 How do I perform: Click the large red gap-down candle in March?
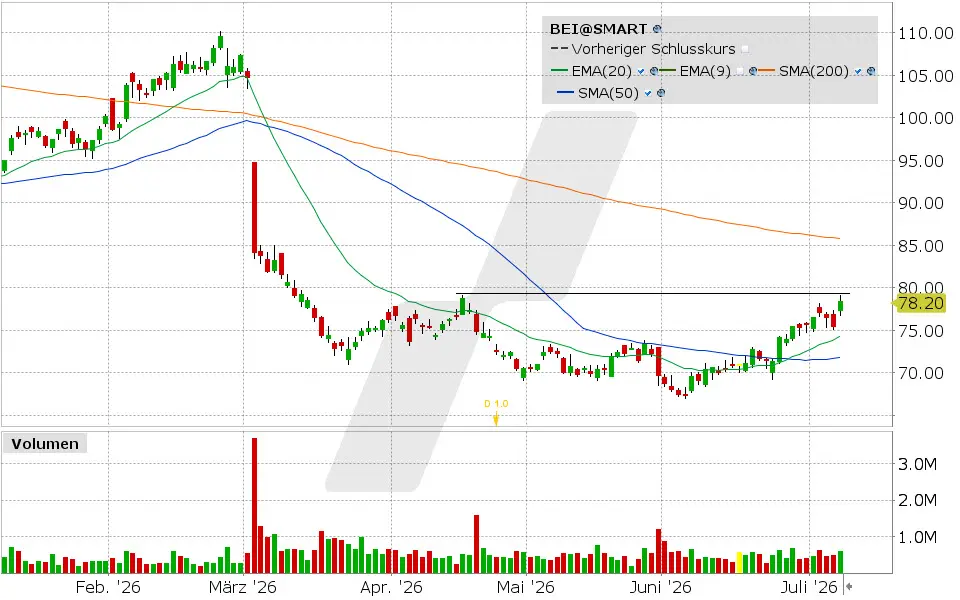pos(254,208)
